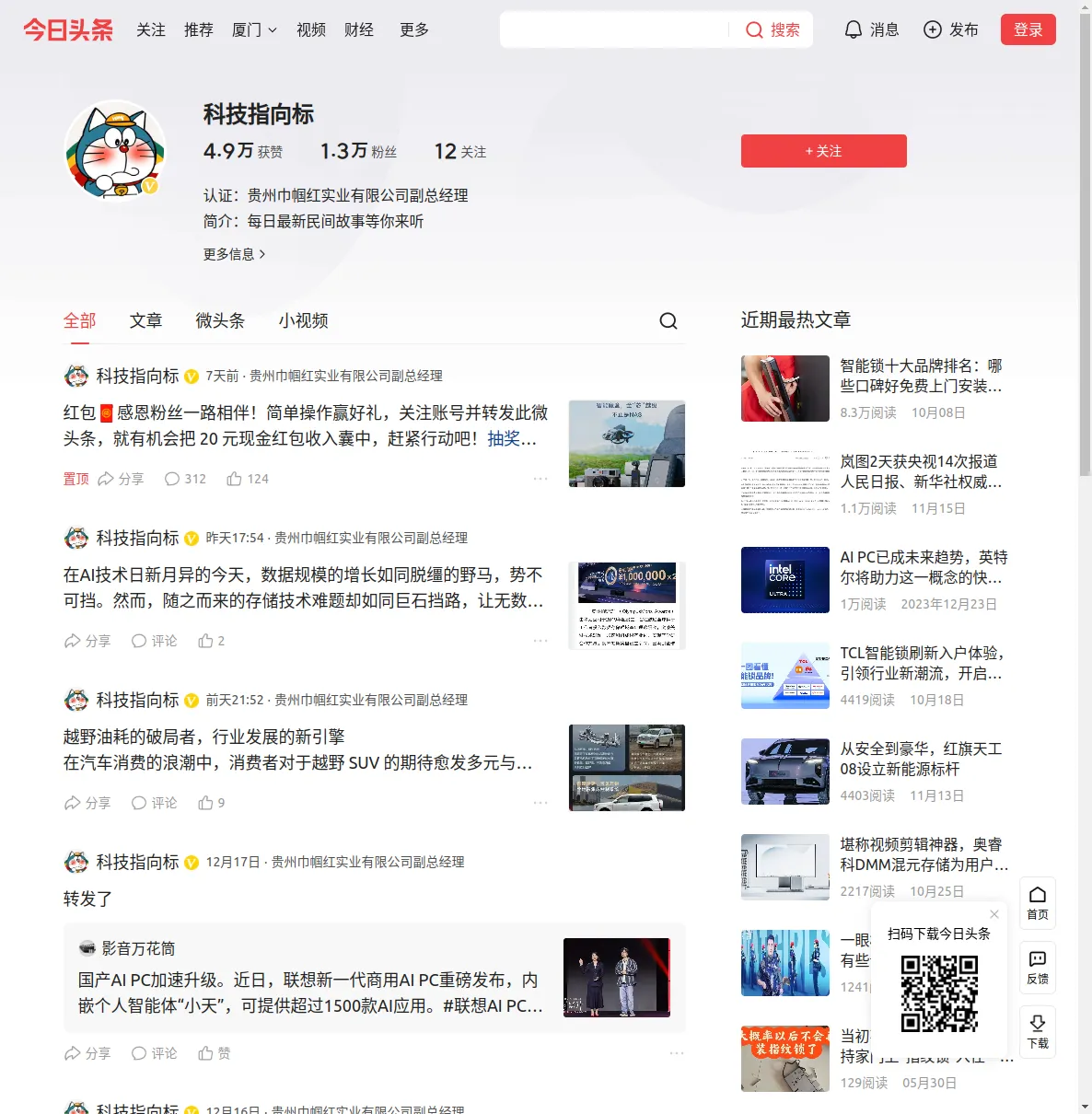1092x1114 pixels.
Task: Click the header search input field
Action: (x=615, y=30)
